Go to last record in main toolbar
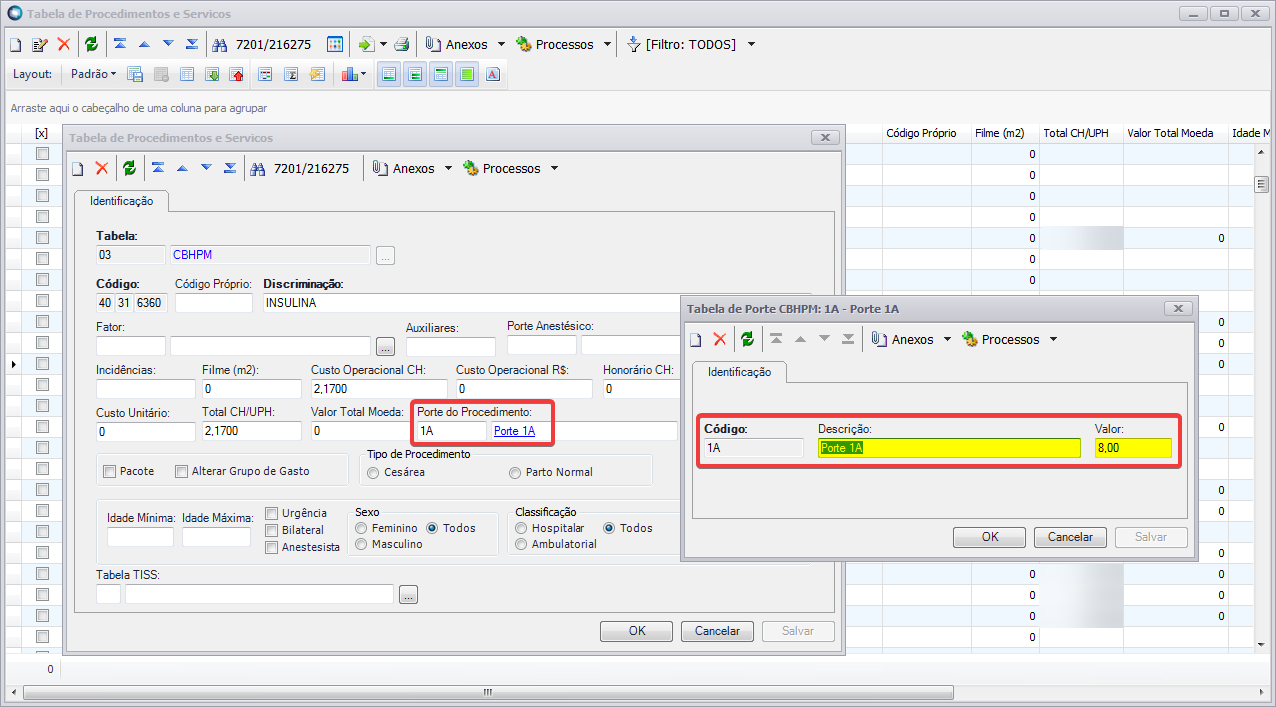The image size is (1276, 707). [192, 45]
